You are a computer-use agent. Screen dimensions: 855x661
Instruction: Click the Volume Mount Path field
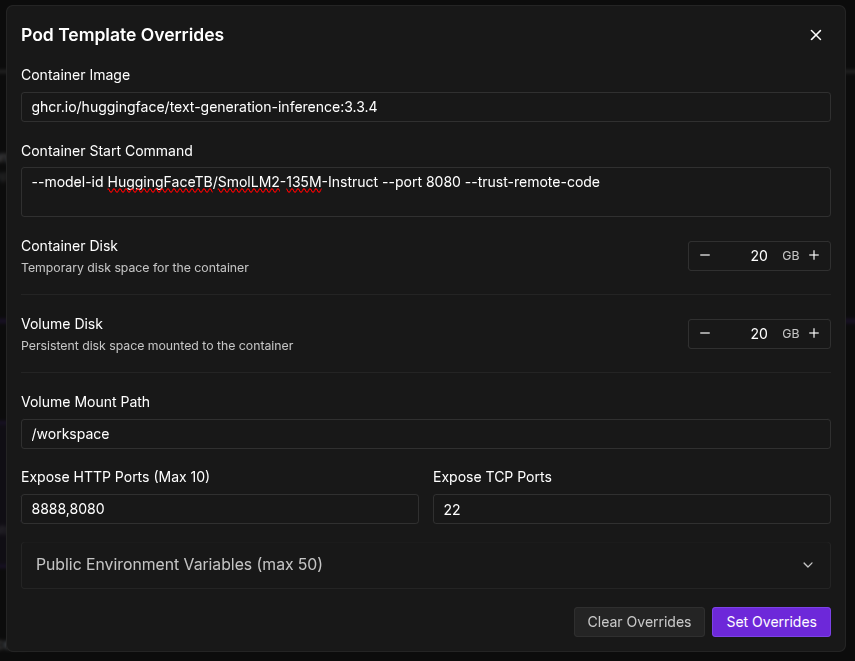(x=425, y=434)
